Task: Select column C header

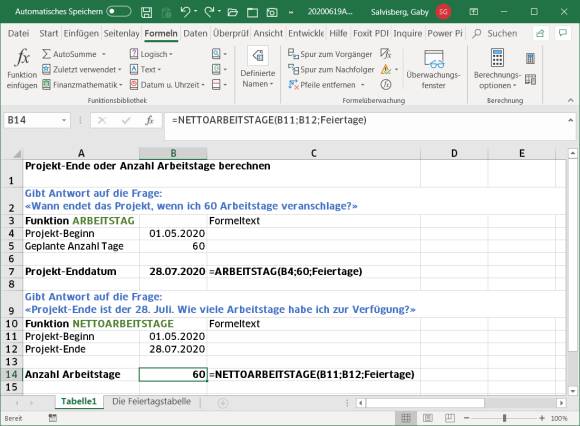Action: pyautogui.click(x=313, y=153)
